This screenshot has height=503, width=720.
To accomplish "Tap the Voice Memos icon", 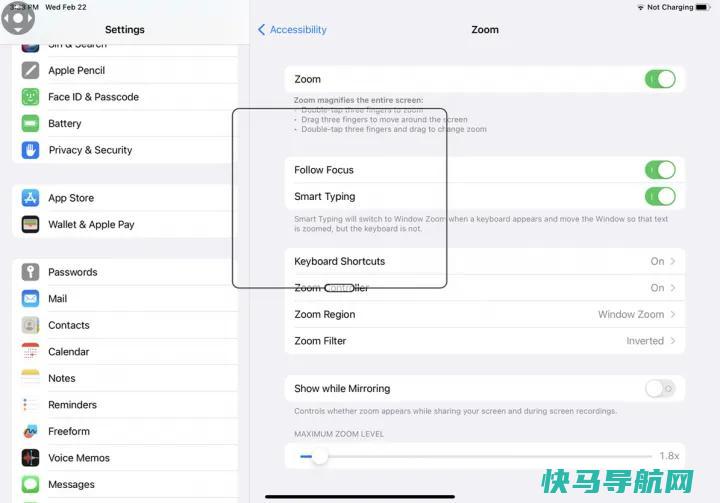I will pyautogui.click(x=30, y=458).
